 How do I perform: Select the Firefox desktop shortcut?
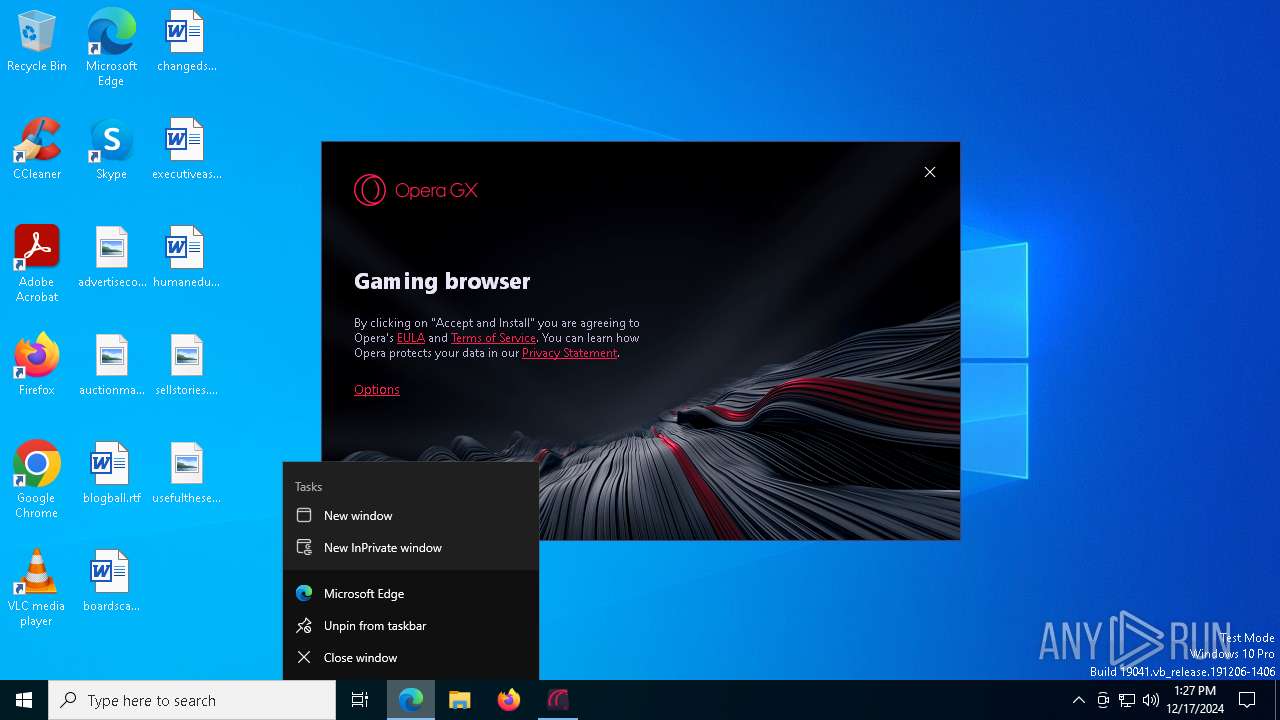pyautogui.click(x=37, y=366)
